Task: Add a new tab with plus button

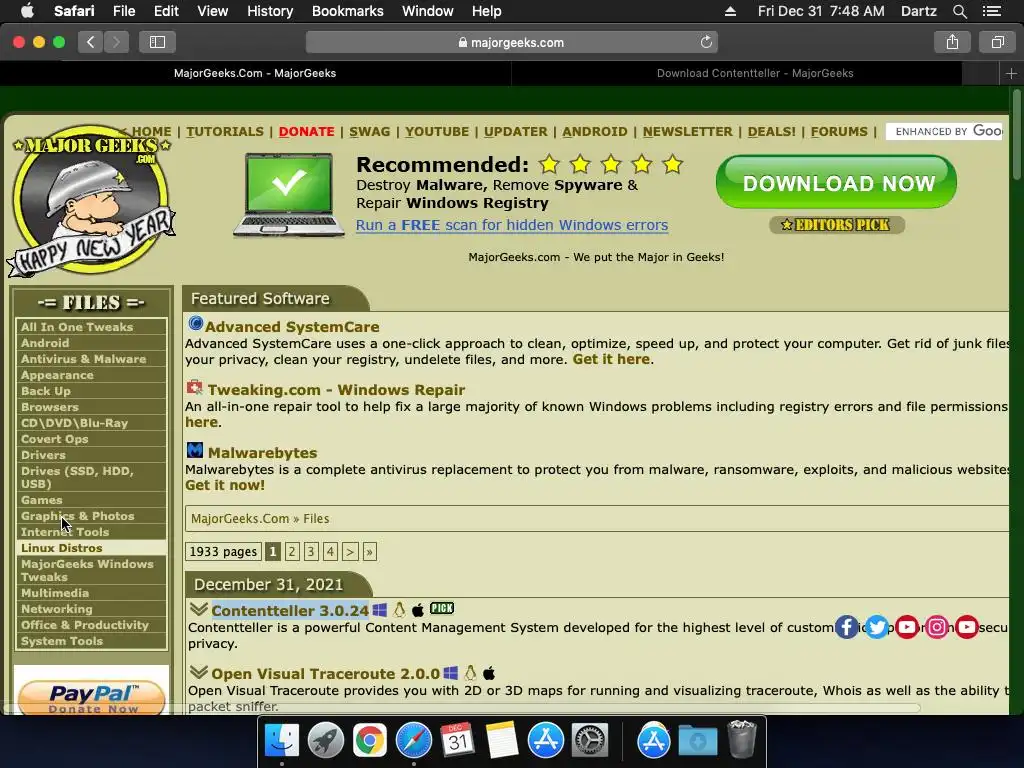Action: (x=1011, y=73)
